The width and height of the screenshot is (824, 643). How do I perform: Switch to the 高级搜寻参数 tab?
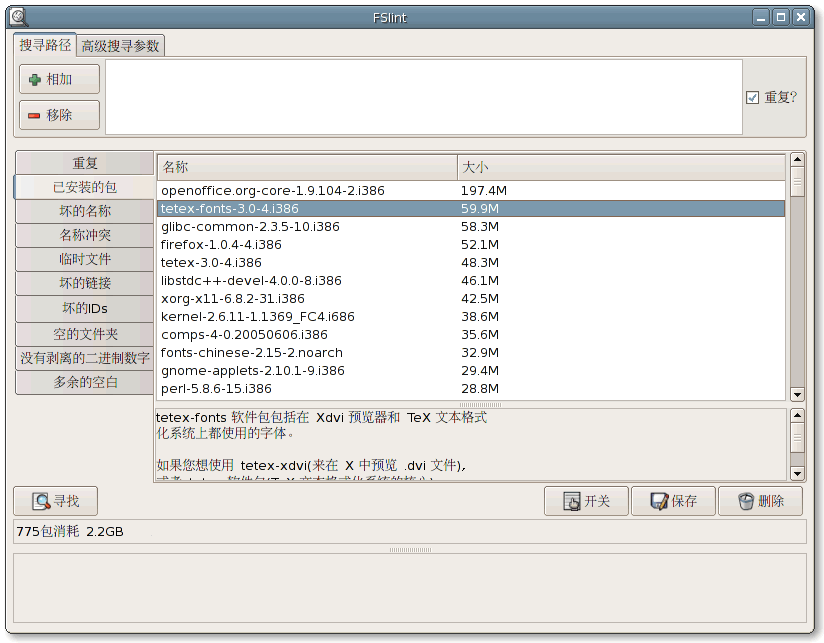point(123,45)
